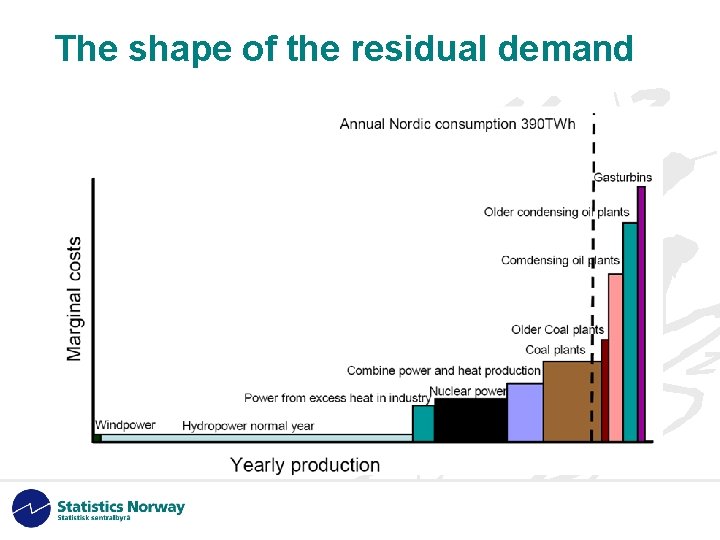Click the dashed vertical consumption line
This screenshot has height=540, width=720.
(x=593, y=277)
